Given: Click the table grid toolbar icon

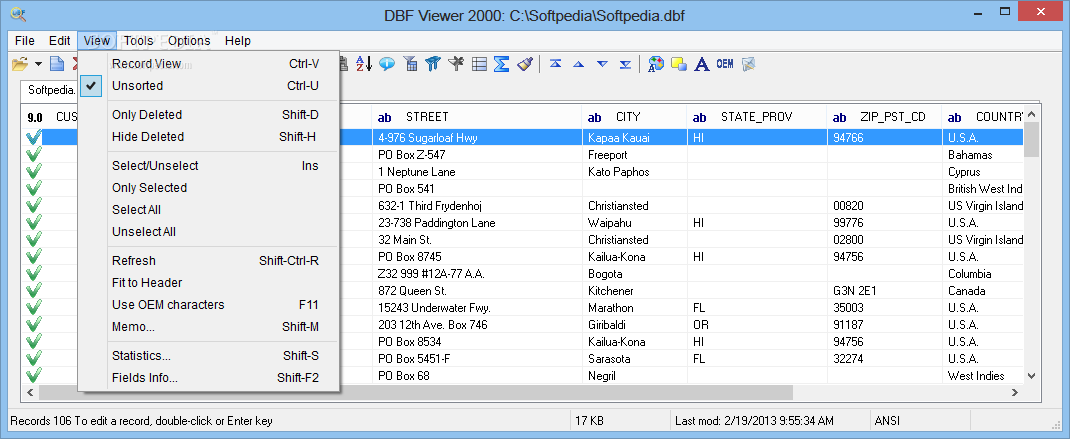Looking at the screenshot, I should click(x=480, y=64).
